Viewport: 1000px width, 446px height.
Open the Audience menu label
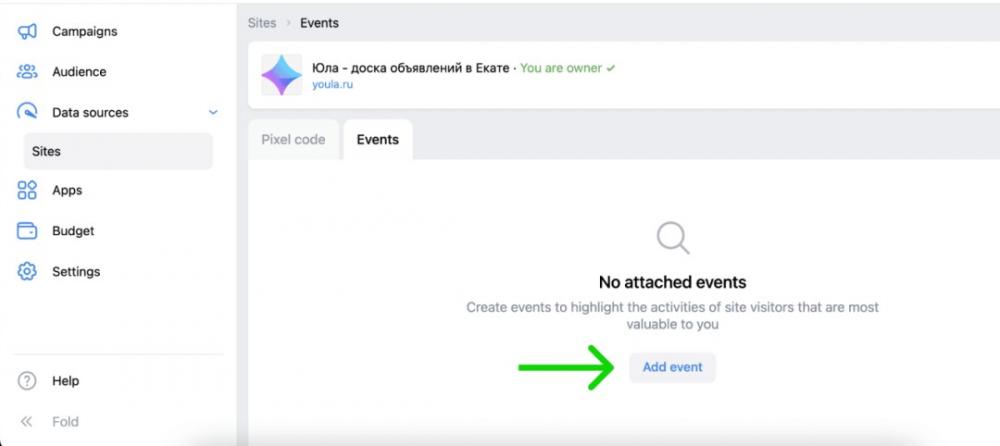[x=79, y=71]
